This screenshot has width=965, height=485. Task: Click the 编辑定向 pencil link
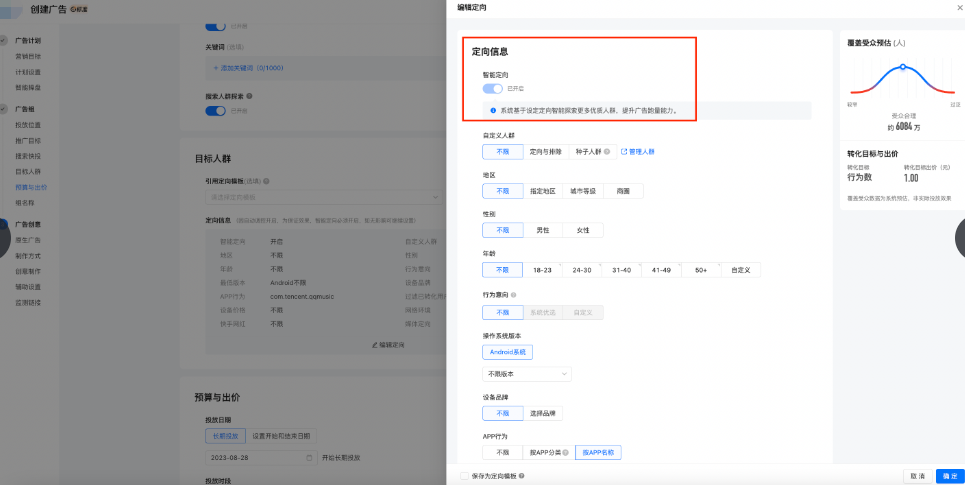click(388, 345)
